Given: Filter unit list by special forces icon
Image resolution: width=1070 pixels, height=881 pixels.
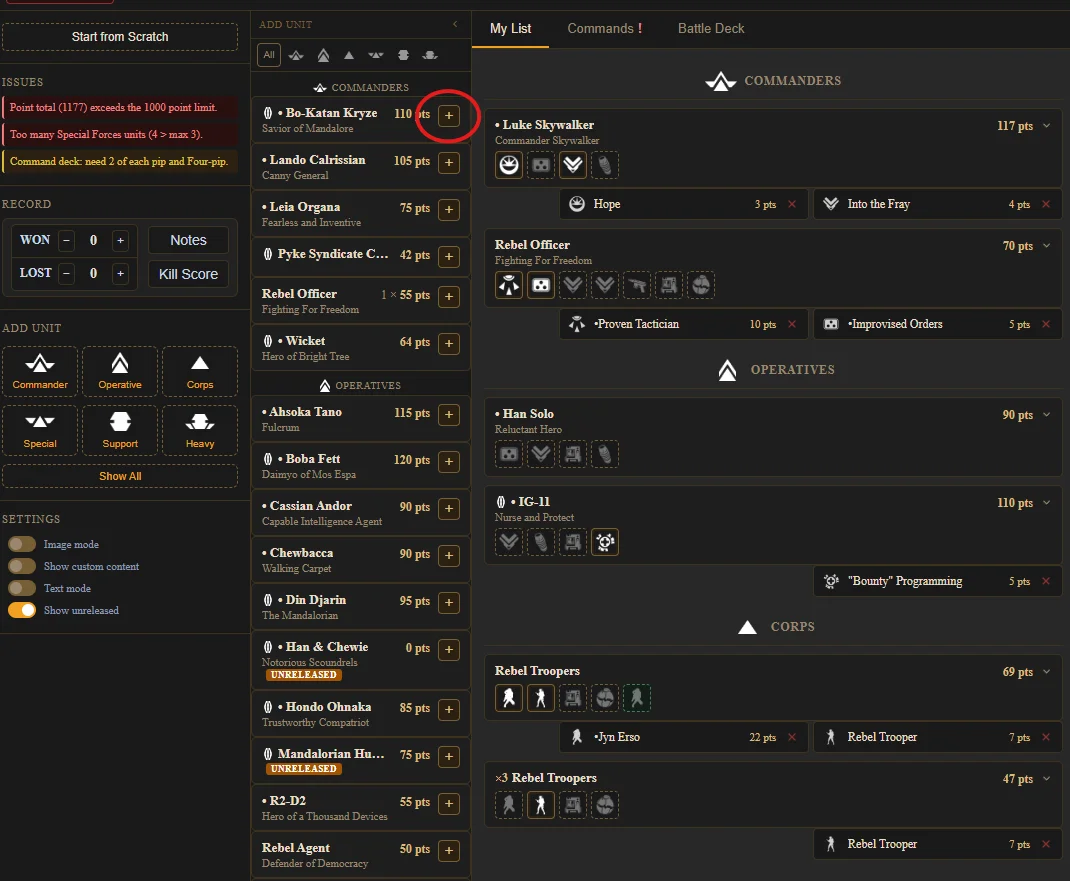Looking at the screenshot, I should pos(375,55).
